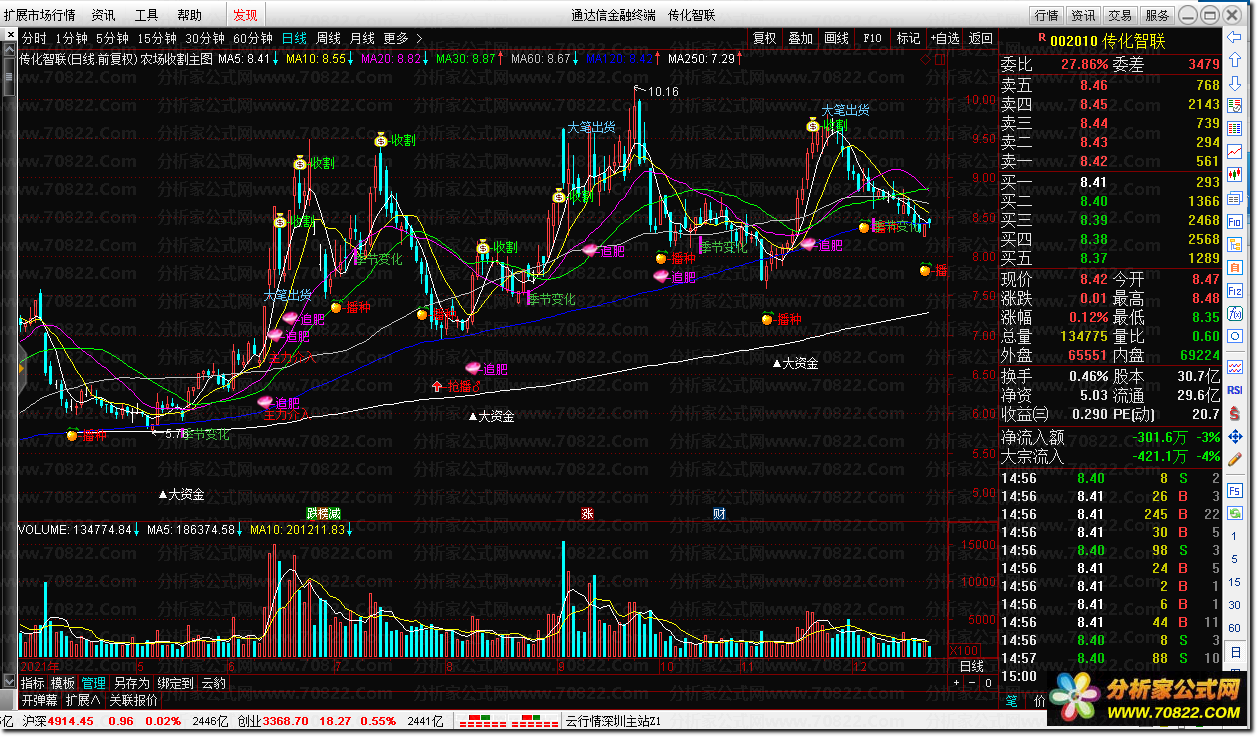Click the 叠加 button
Screen dimensions: 1259x737
click(x=800, y=38)
